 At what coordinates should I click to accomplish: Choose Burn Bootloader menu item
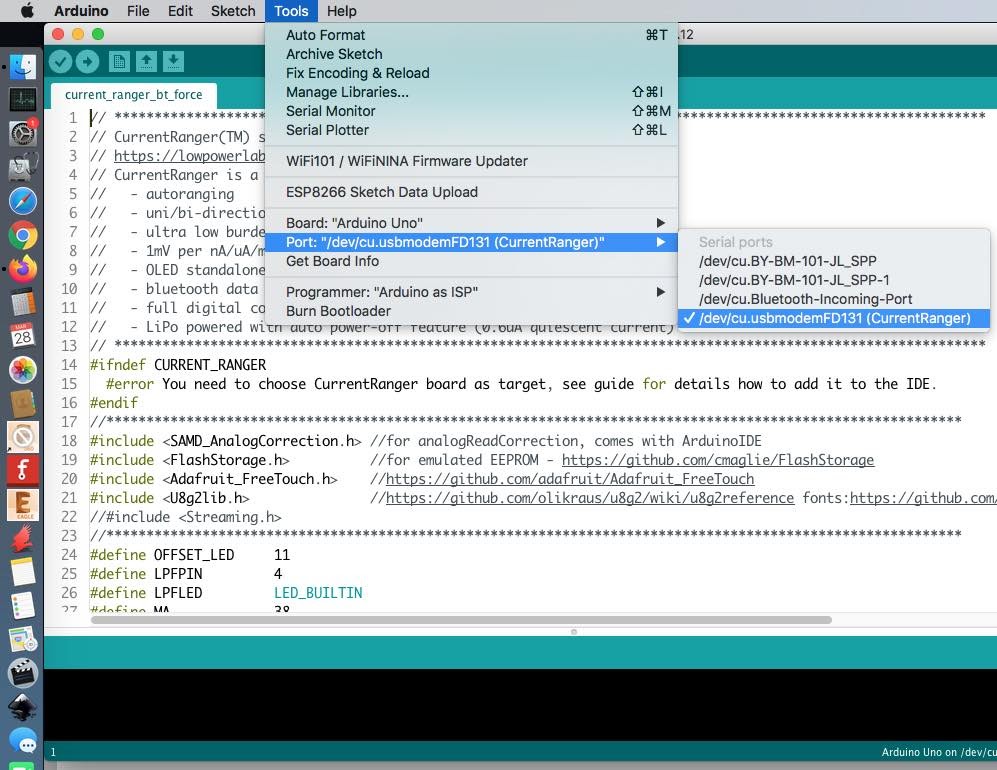[471, 311]
